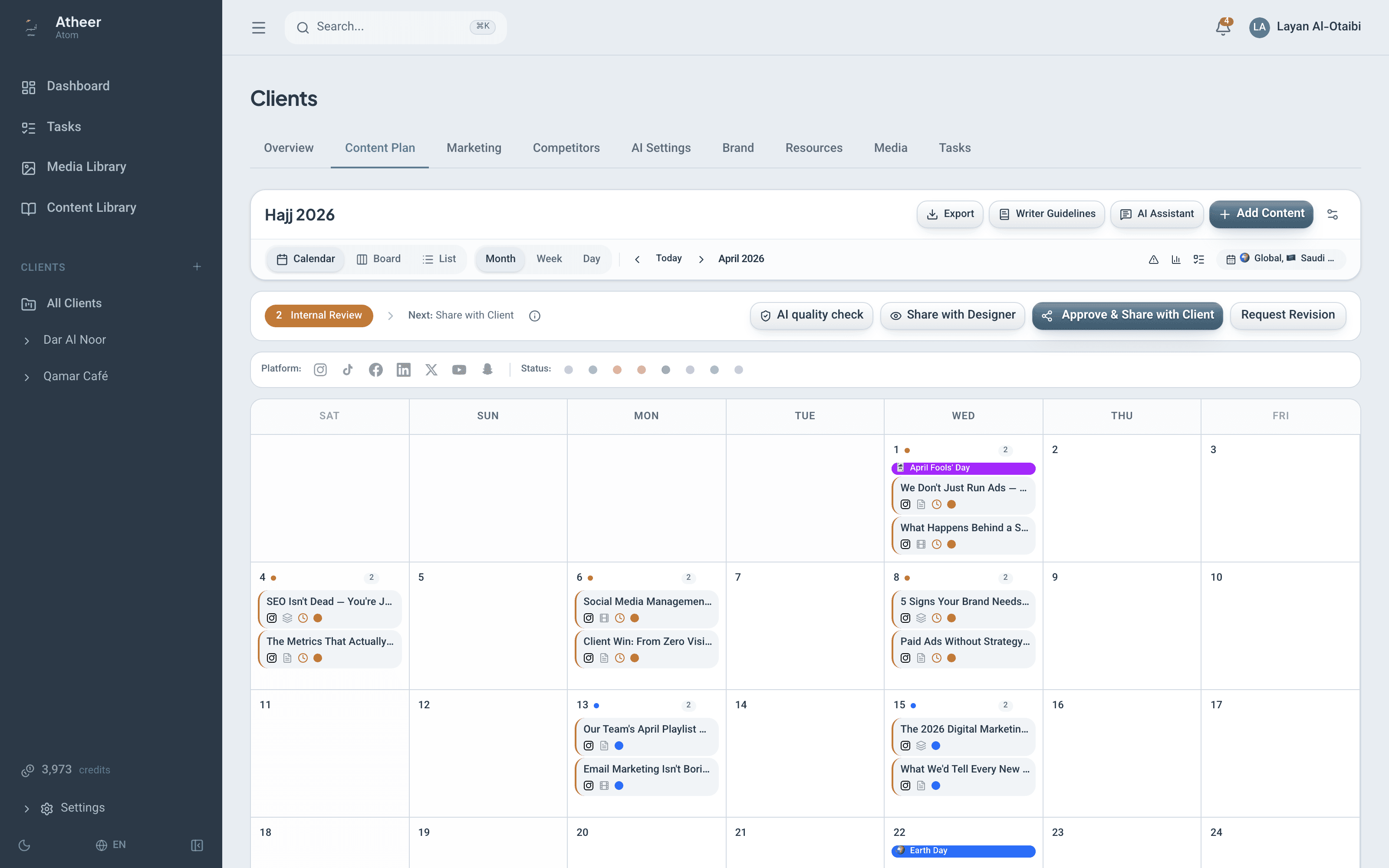This screenshot has width=1389, height=868.
Task: Focus the Search input field
Action: pos(395,27)
